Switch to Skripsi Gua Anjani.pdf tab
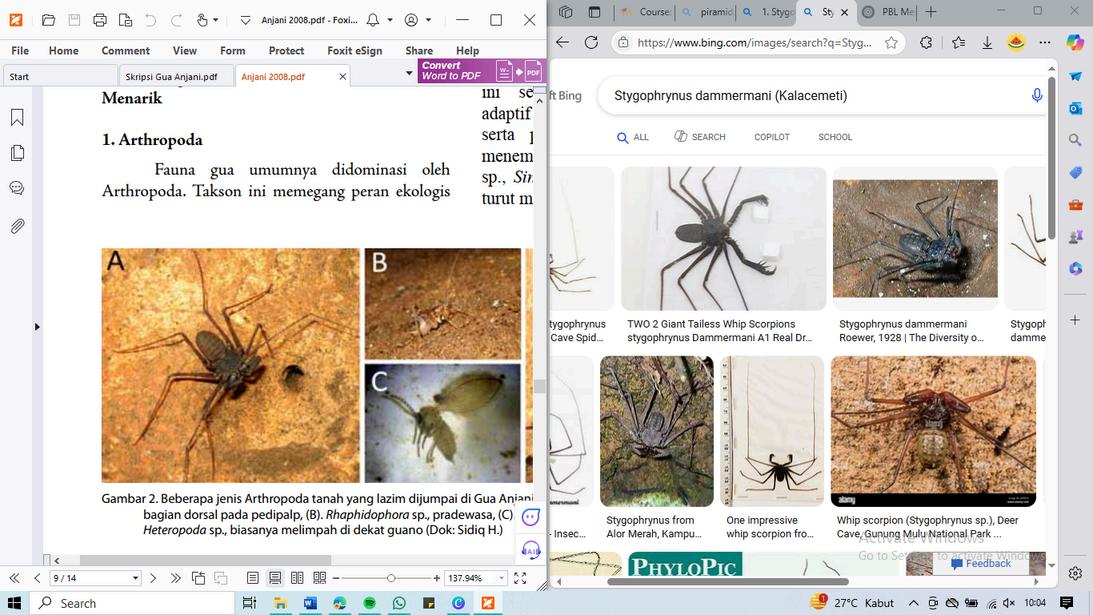Image resolution: width=1093 pixels, height=615 pixels. pos(171,76)
